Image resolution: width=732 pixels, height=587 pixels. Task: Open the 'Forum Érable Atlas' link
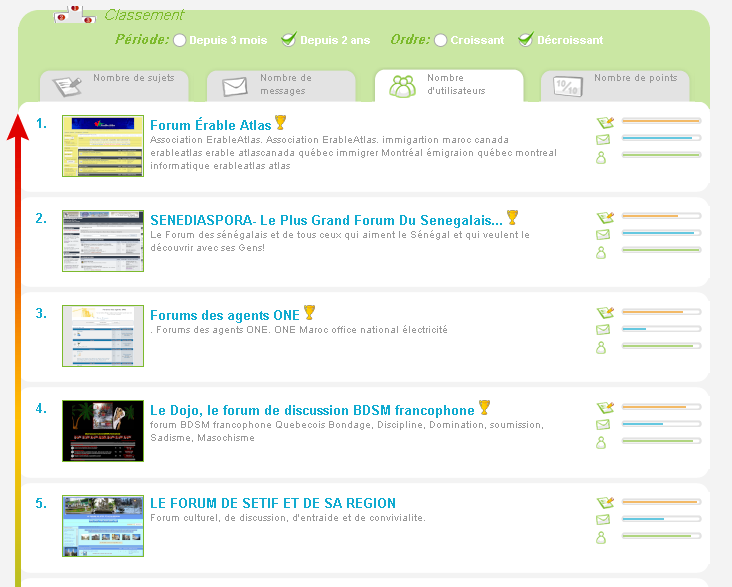[x=211, y=125]
